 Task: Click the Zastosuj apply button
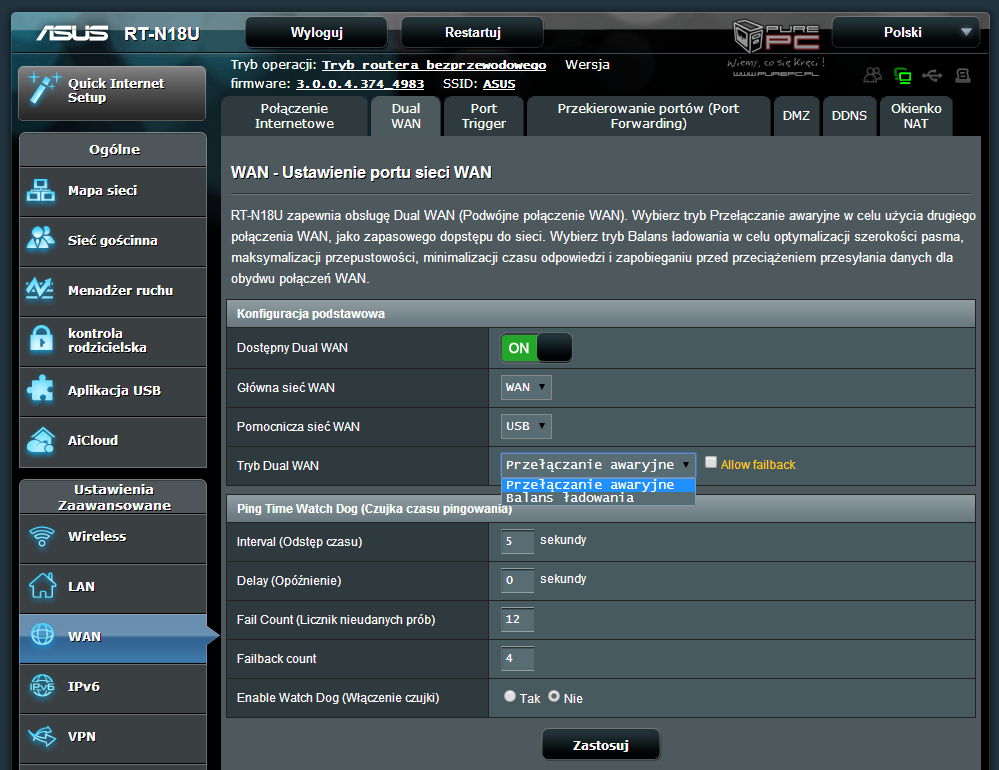[601, 745]
